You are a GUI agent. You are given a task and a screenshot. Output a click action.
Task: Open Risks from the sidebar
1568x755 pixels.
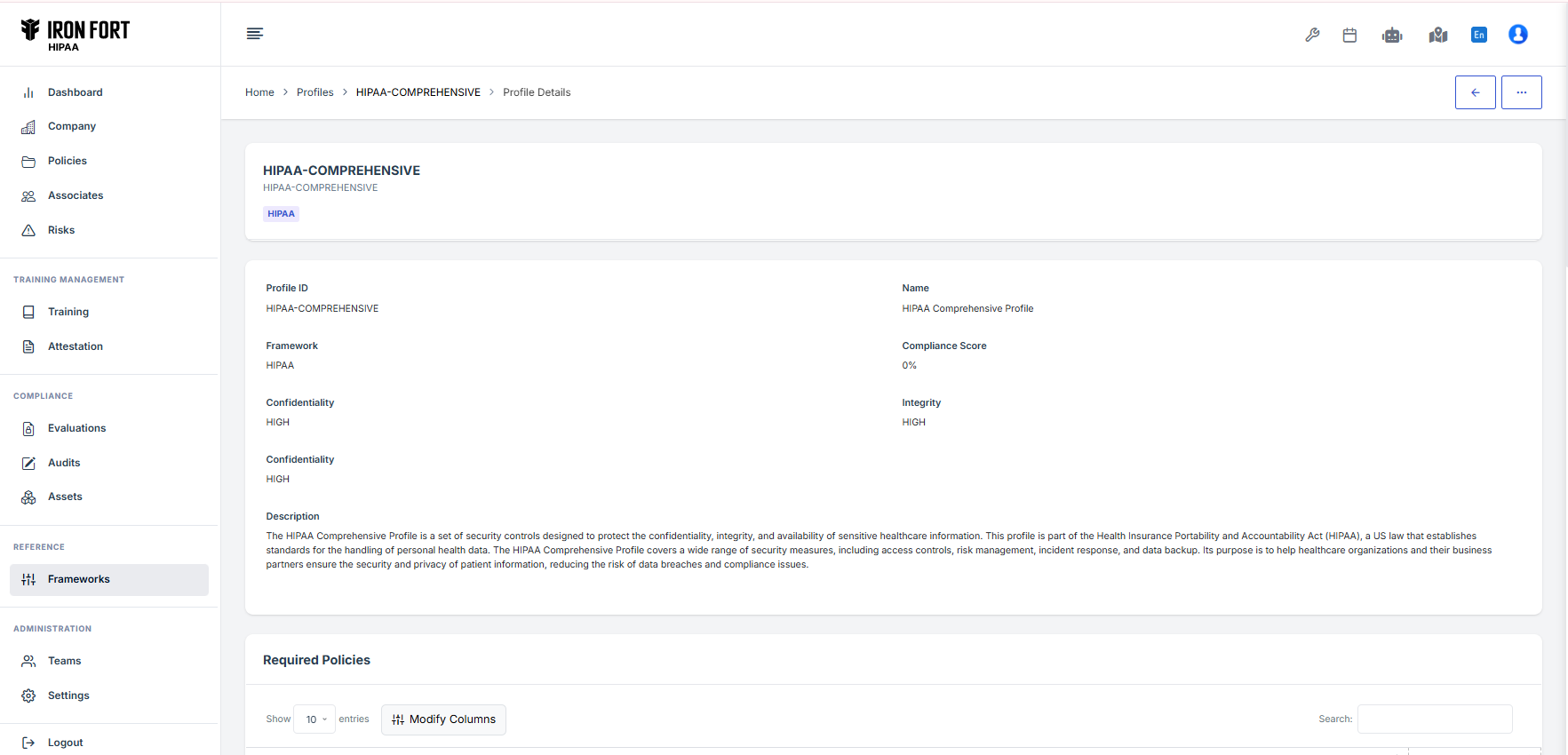point(61,230)
